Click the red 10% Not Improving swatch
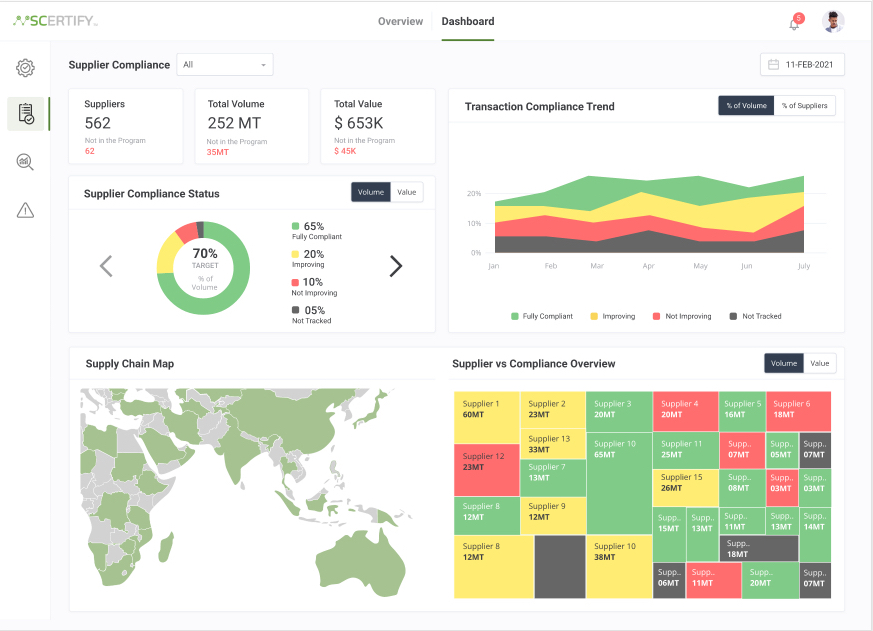Screen dimensions: 873x631 point(296,282)
